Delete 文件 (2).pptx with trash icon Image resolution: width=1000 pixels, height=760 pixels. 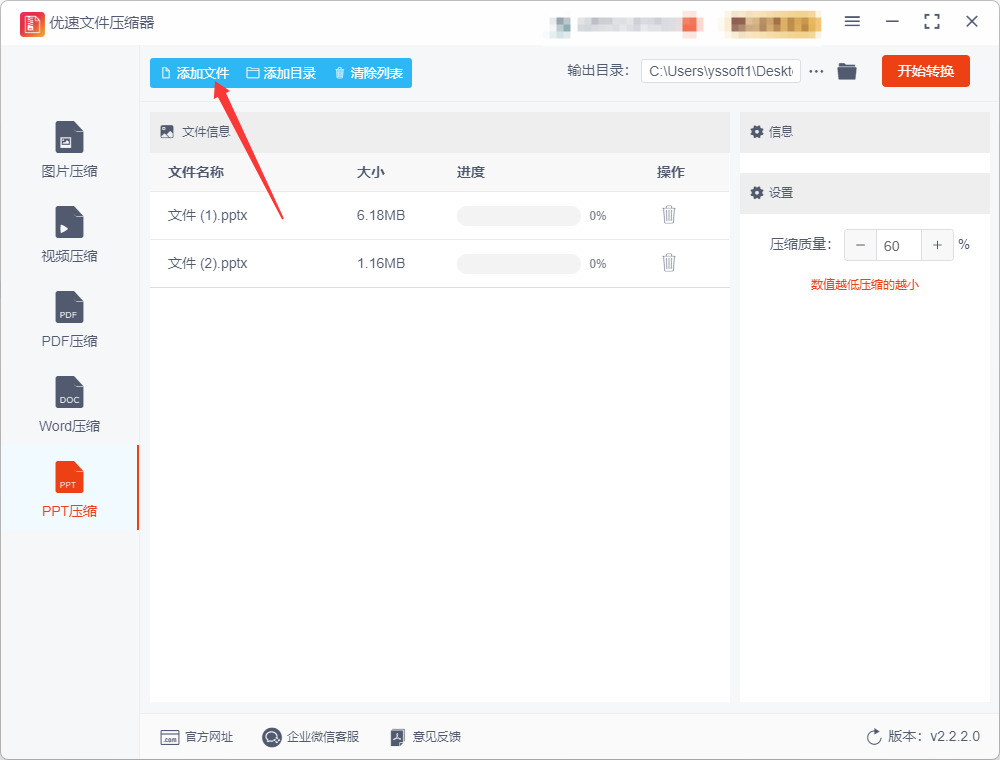point(668,263)
